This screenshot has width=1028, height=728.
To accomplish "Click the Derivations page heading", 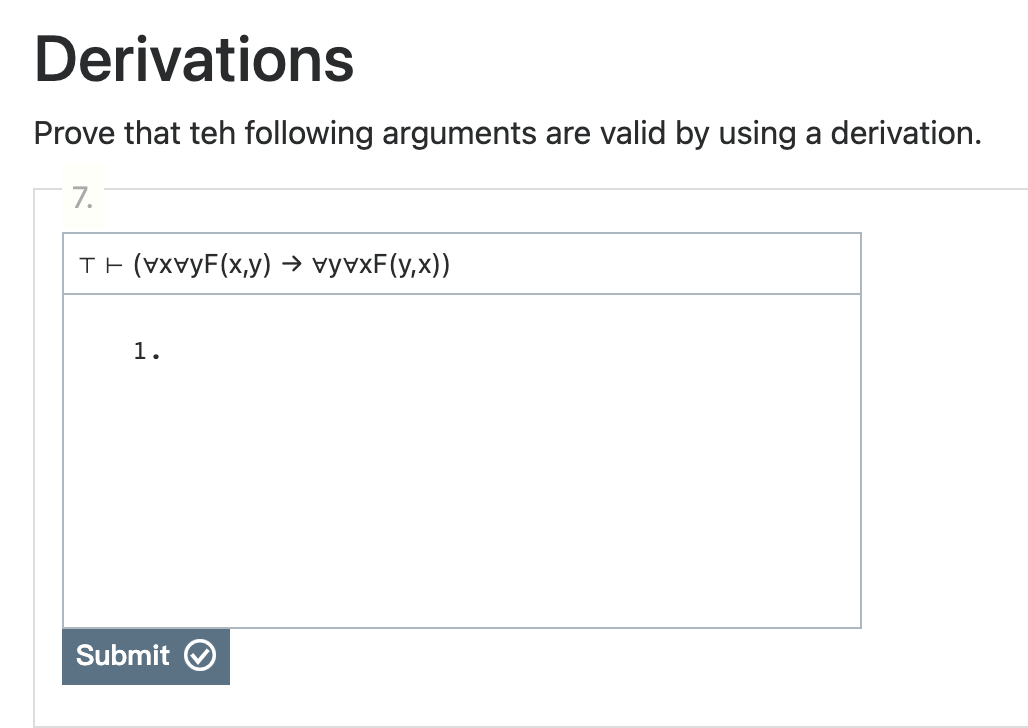I will pos(192,60).
